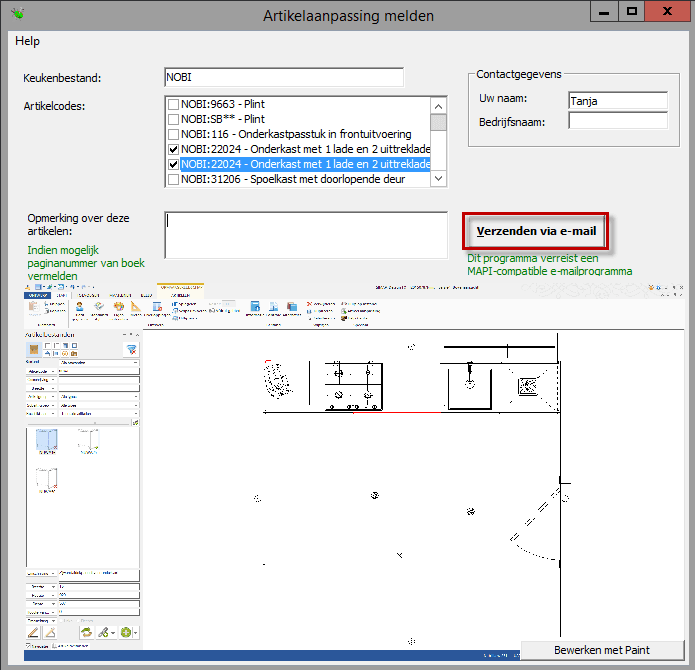Viewport: 695px width, 670px height.
Task: Click the embedded screenshot preview image
Action: click(350, 470)
